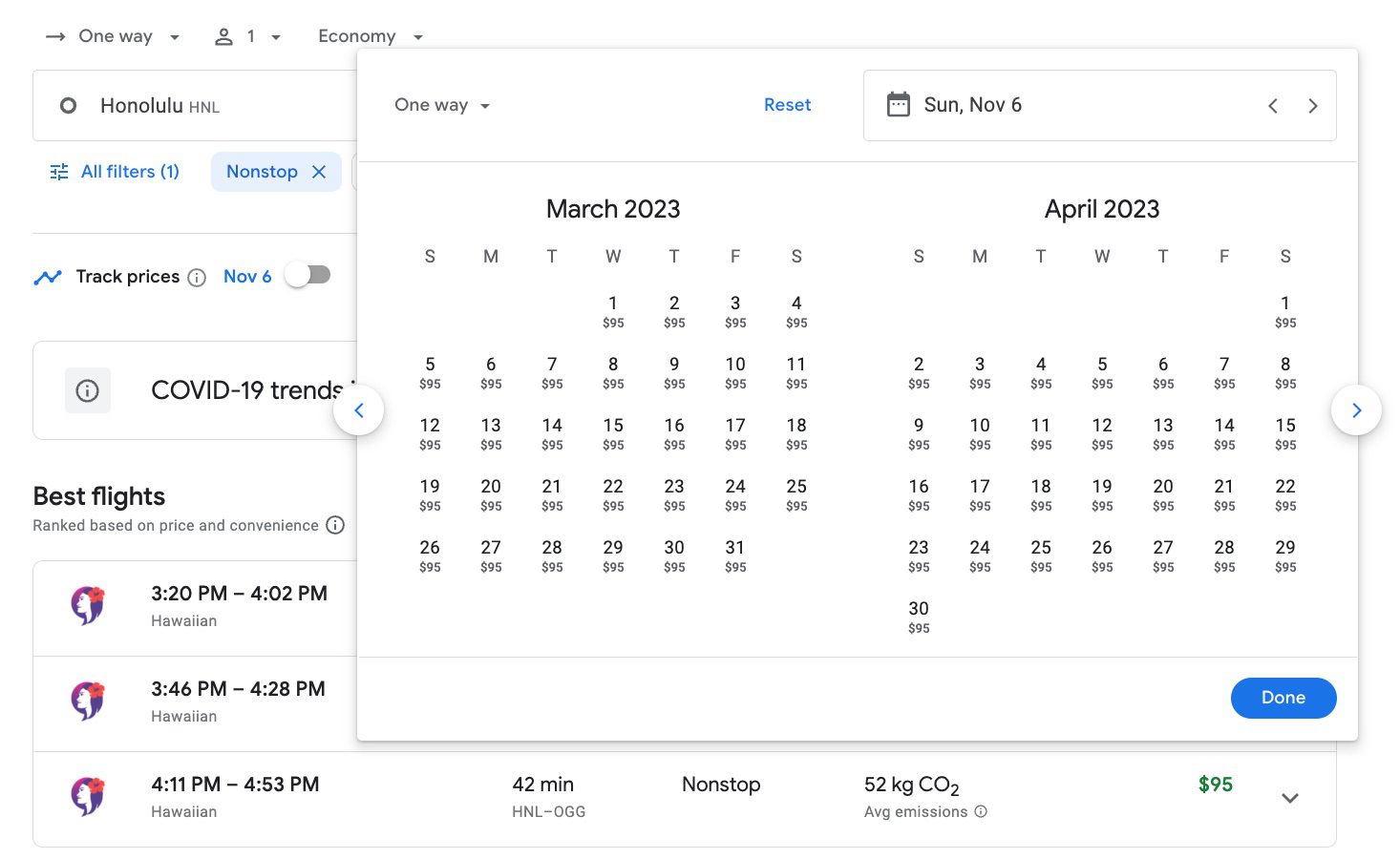The width and height of the screenshot is (1400, 859).
Task: Open the Economy cabin class dropdown
Action: click(x=371, y=35)
